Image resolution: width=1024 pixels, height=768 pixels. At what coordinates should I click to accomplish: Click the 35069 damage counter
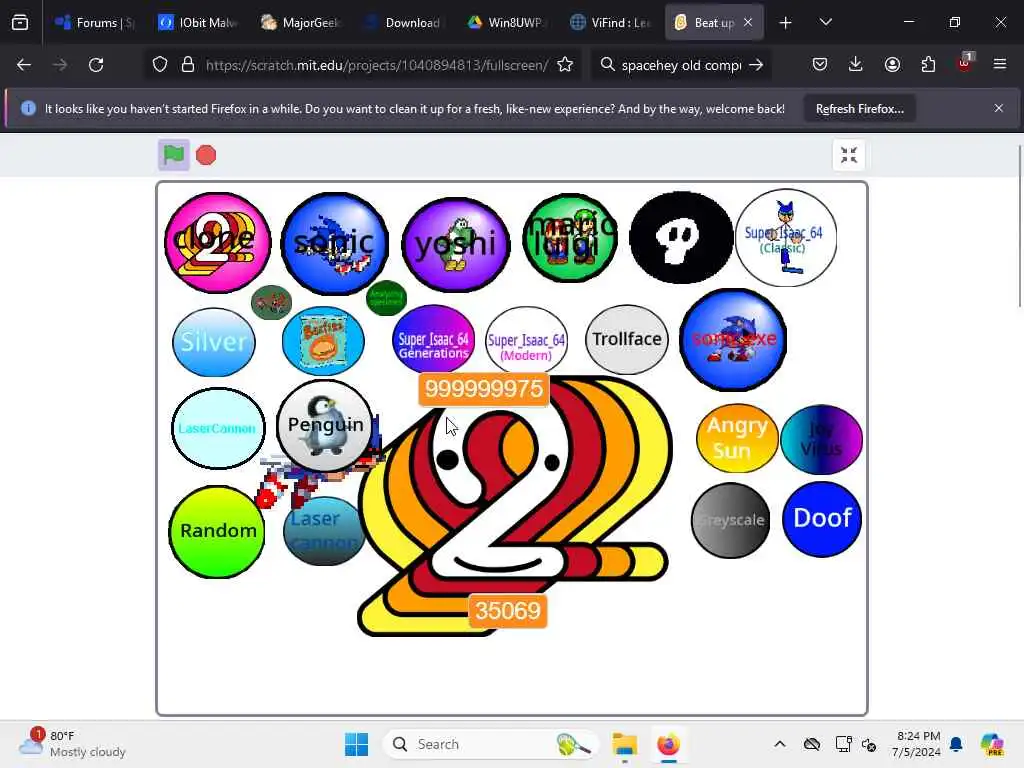click(x=508, y=611)
